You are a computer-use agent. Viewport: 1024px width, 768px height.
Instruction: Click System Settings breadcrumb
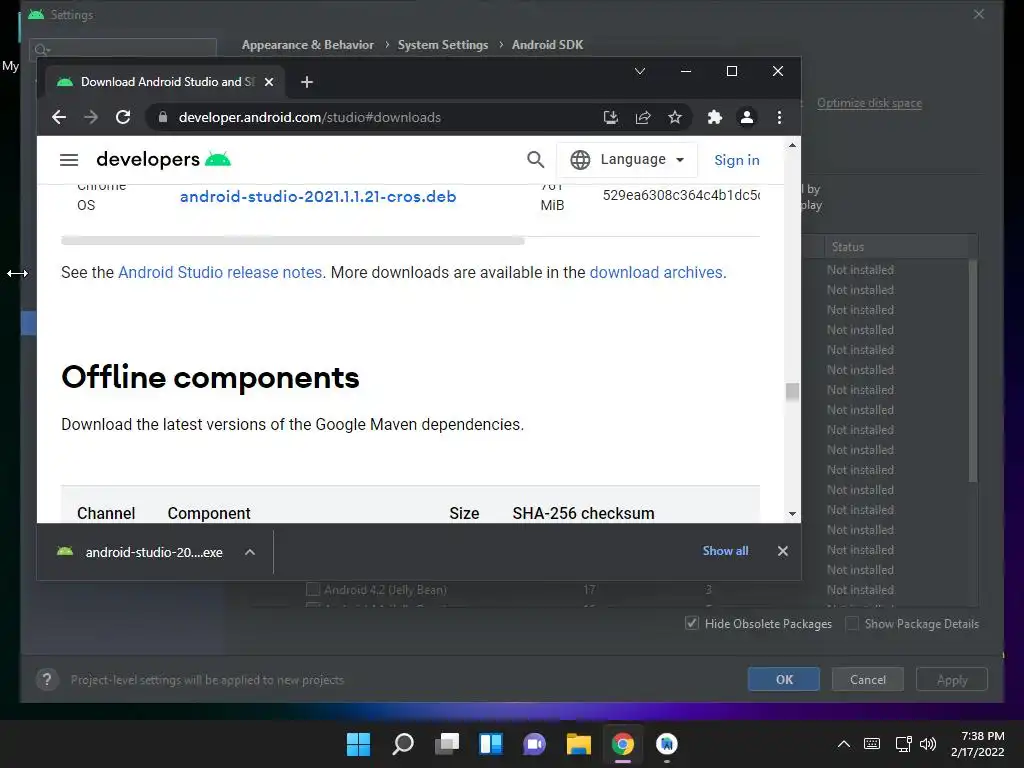tap(443, 45)
